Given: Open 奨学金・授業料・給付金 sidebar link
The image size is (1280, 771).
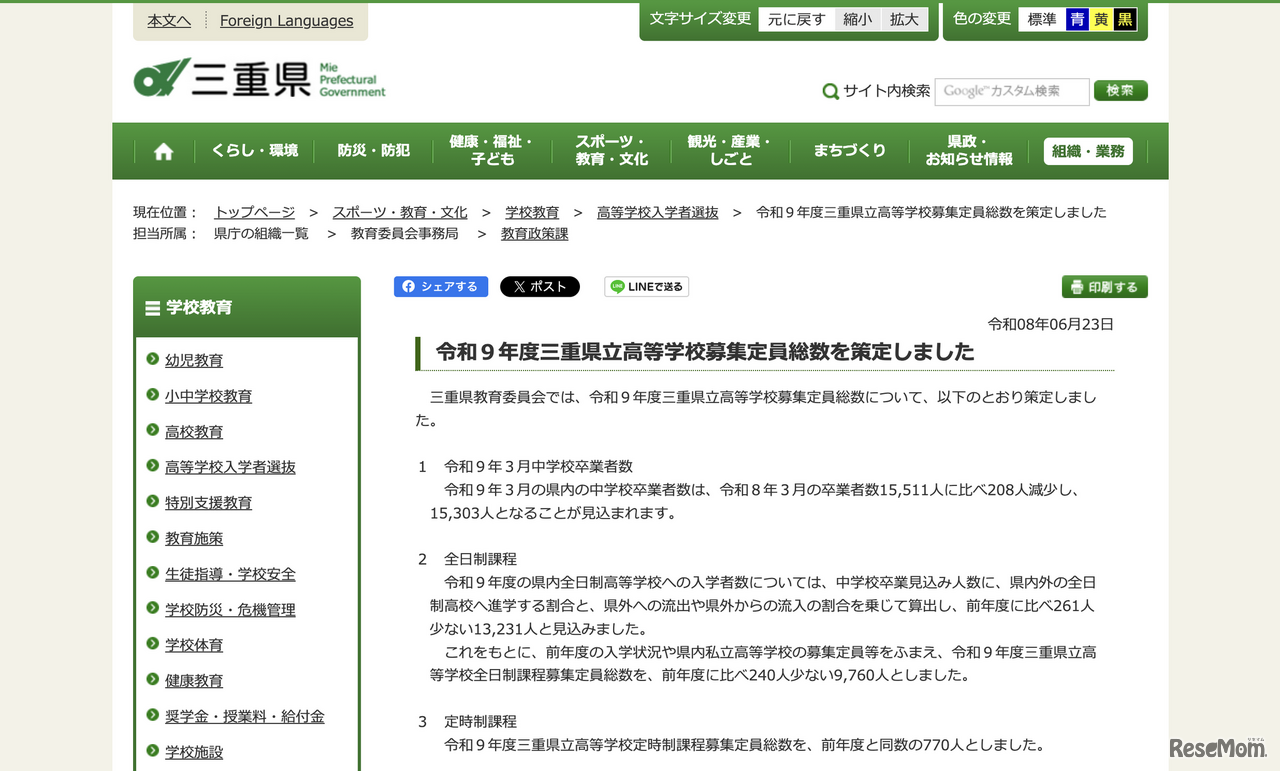Looking at the screenshot, I should pyautogui.click(x=245, y=717).
